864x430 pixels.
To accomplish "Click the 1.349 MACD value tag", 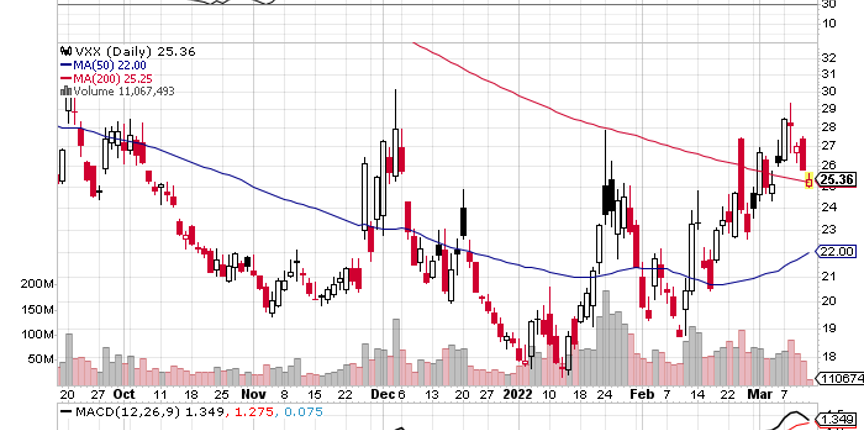I will point(839,418).
